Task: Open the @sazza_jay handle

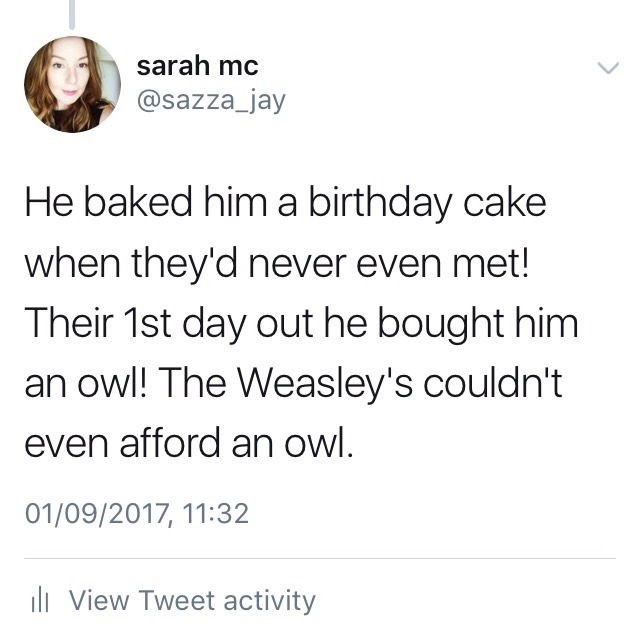Action: [x=210, y=101]
